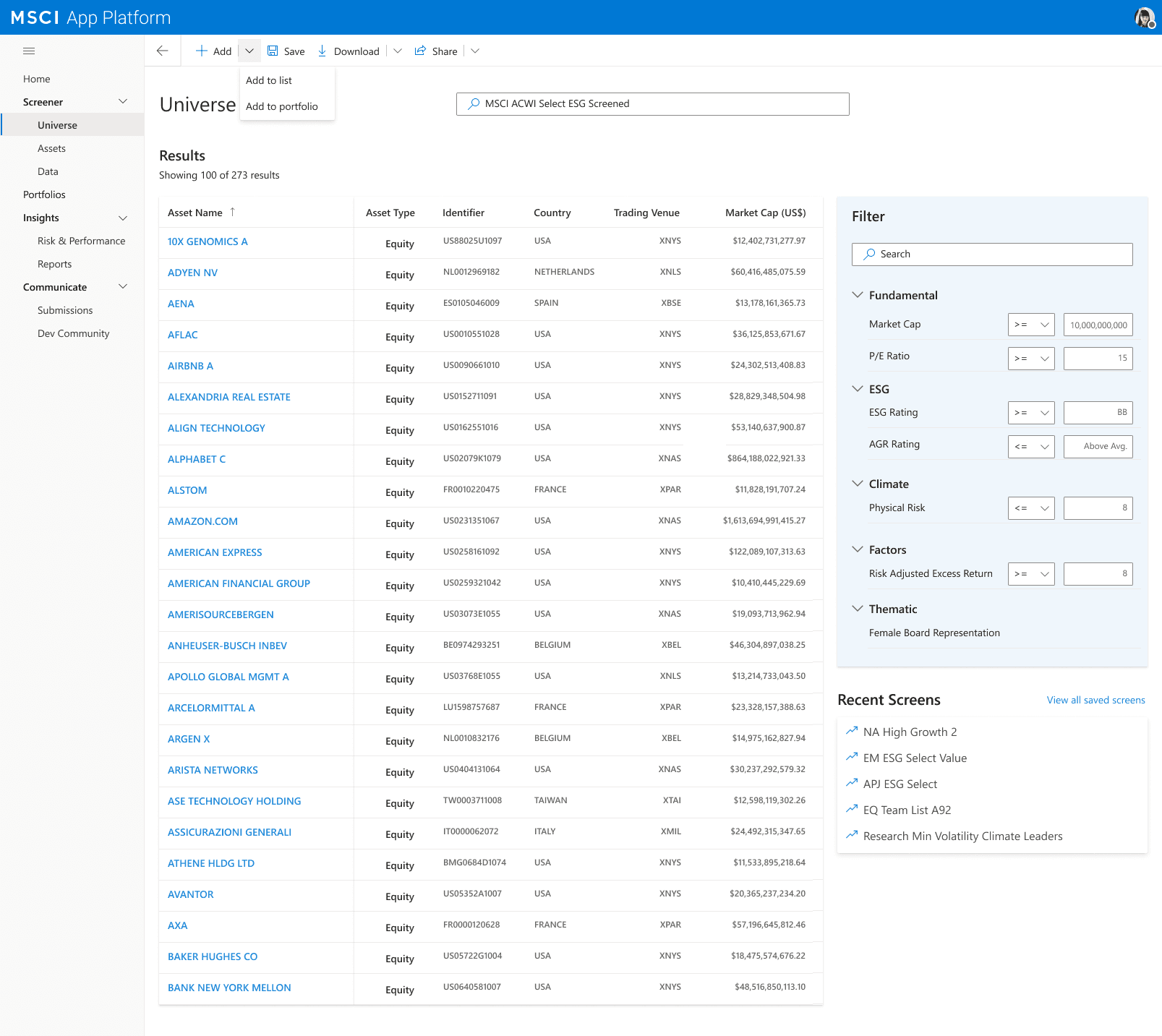This screenshot has width=1162, height=1036.
Task: Click the NA High Growth 2 trend icon
Action: pos(852,731)
